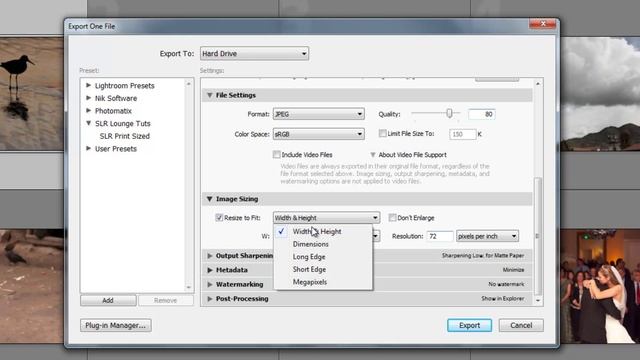
Task: Enable Include Video Files checkbox
Action: pos(276,154)
